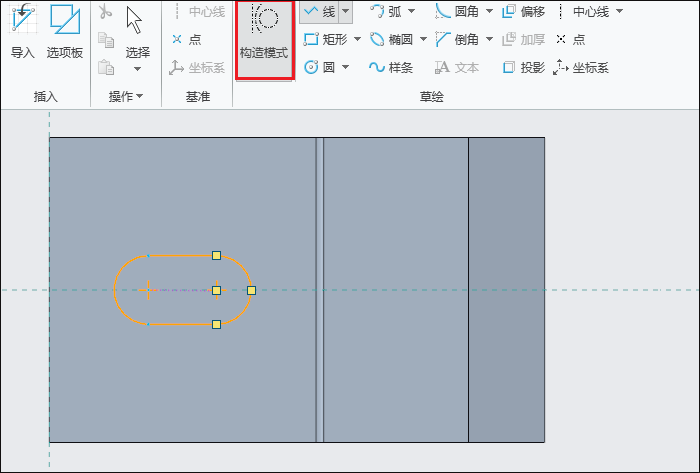Select the 圆角 fillet tool
The image size is (700, 473).
(x=457, y=12)
